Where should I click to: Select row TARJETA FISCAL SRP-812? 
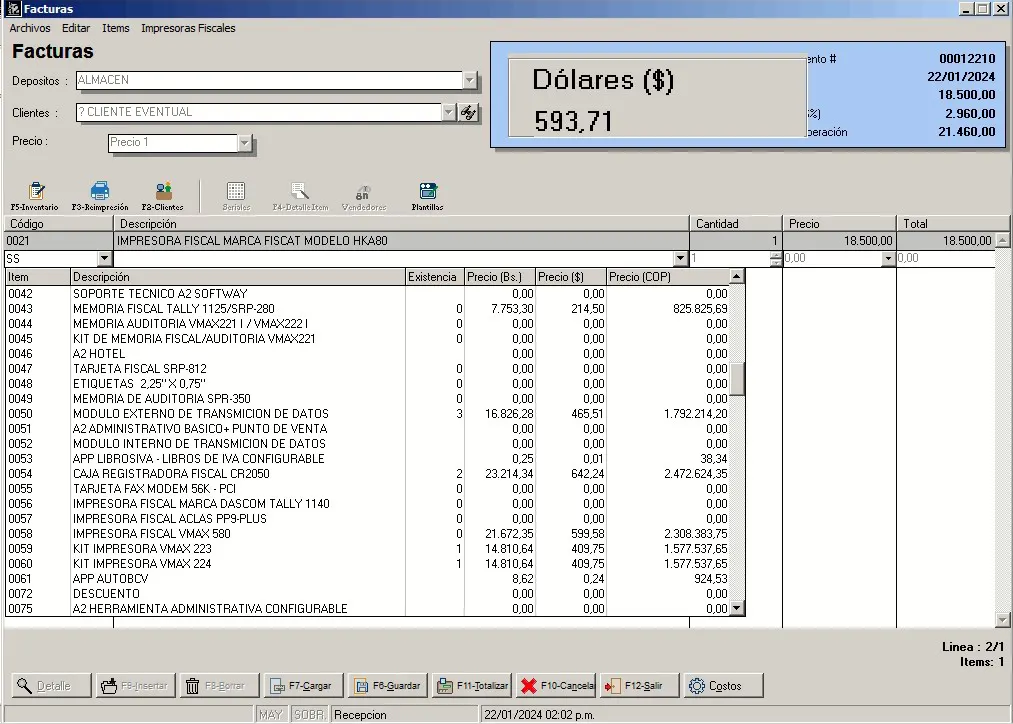(x=368, y=369)
